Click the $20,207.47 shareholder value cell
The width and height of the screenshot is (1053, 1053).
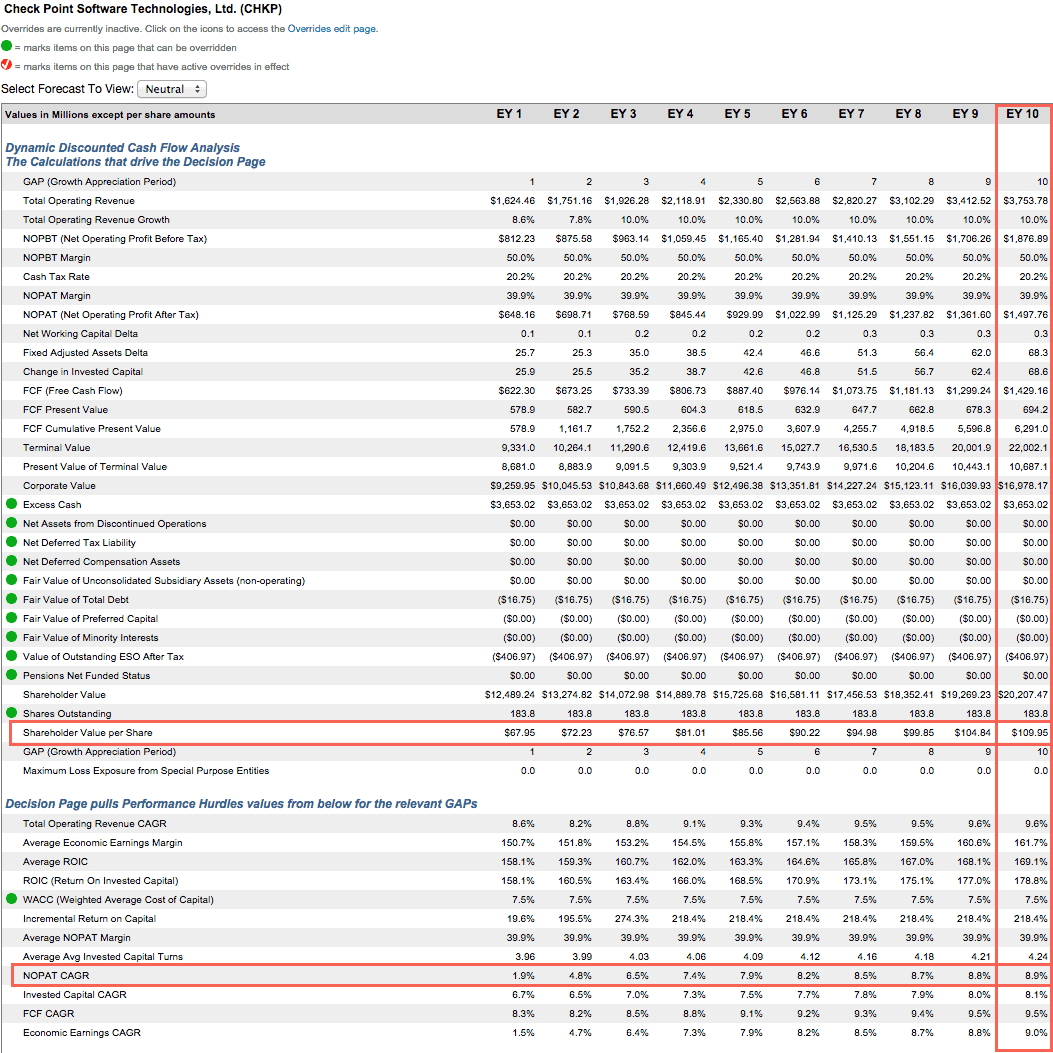1023,694
